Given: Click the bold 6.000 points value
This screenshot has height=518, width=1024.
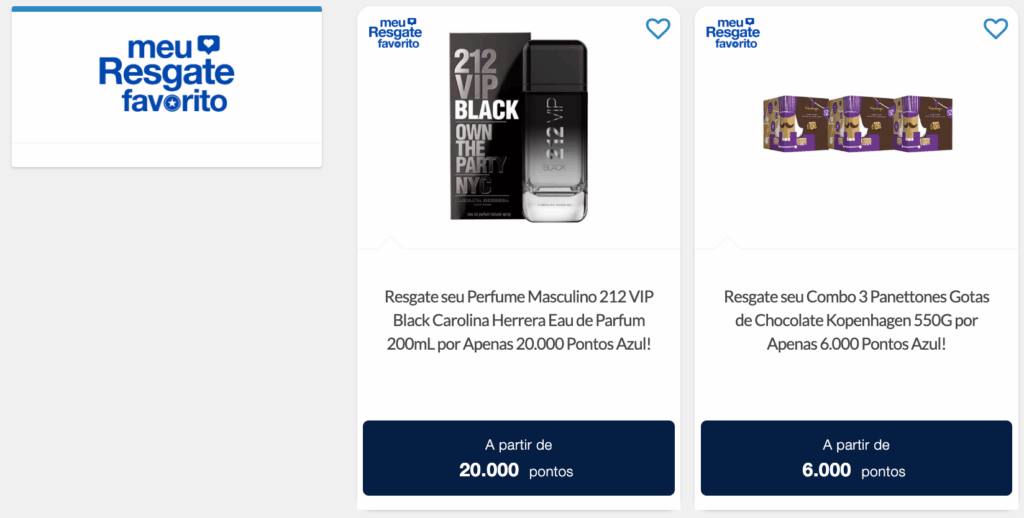Looking at the screenshot, I should [x=826, y=470].
